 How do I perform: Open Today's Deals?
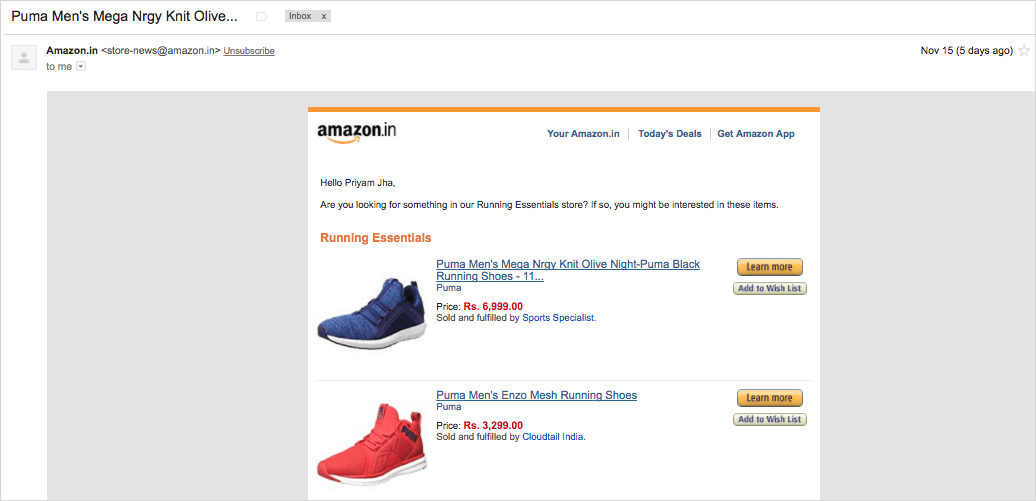(x=670, y=134)
